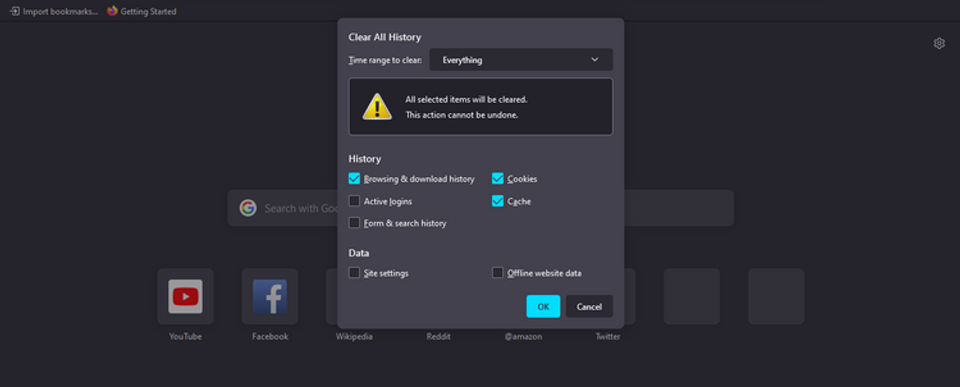
Task: Uncheck the Cache checkbox
Action: click(498, 201)
